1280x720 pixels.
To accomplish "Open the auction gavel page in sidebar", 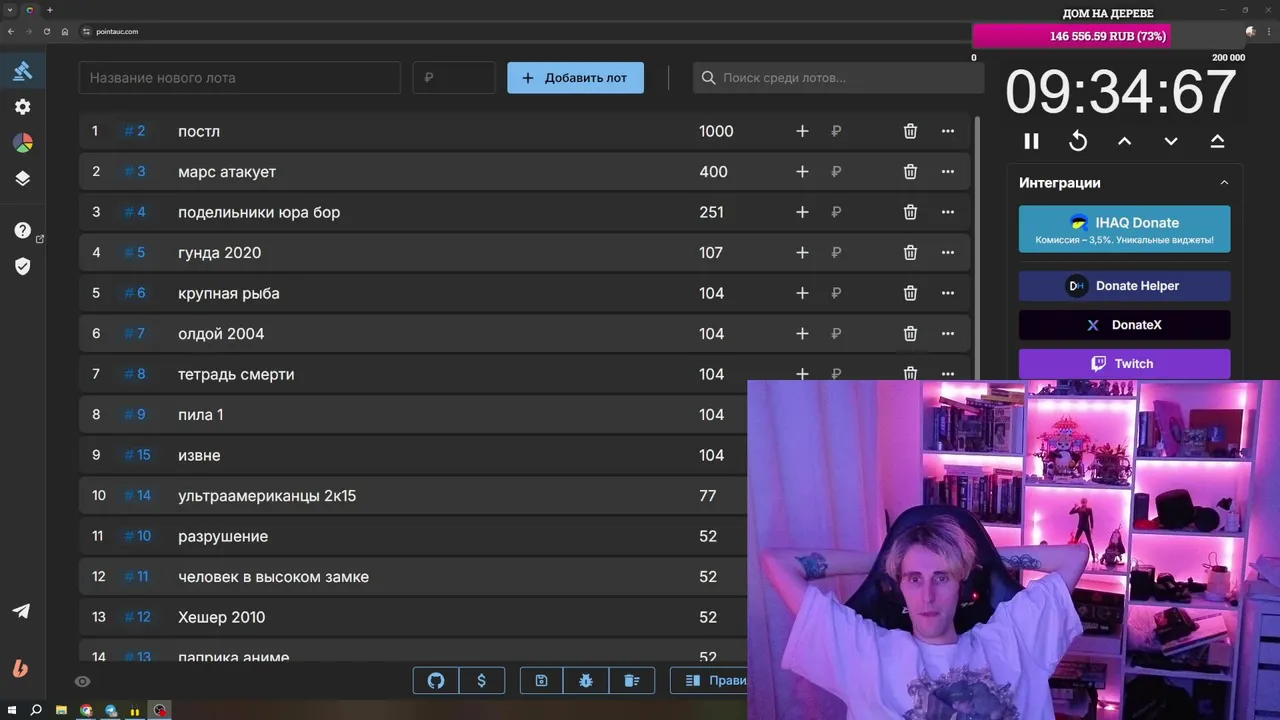I will coord(22,70).
